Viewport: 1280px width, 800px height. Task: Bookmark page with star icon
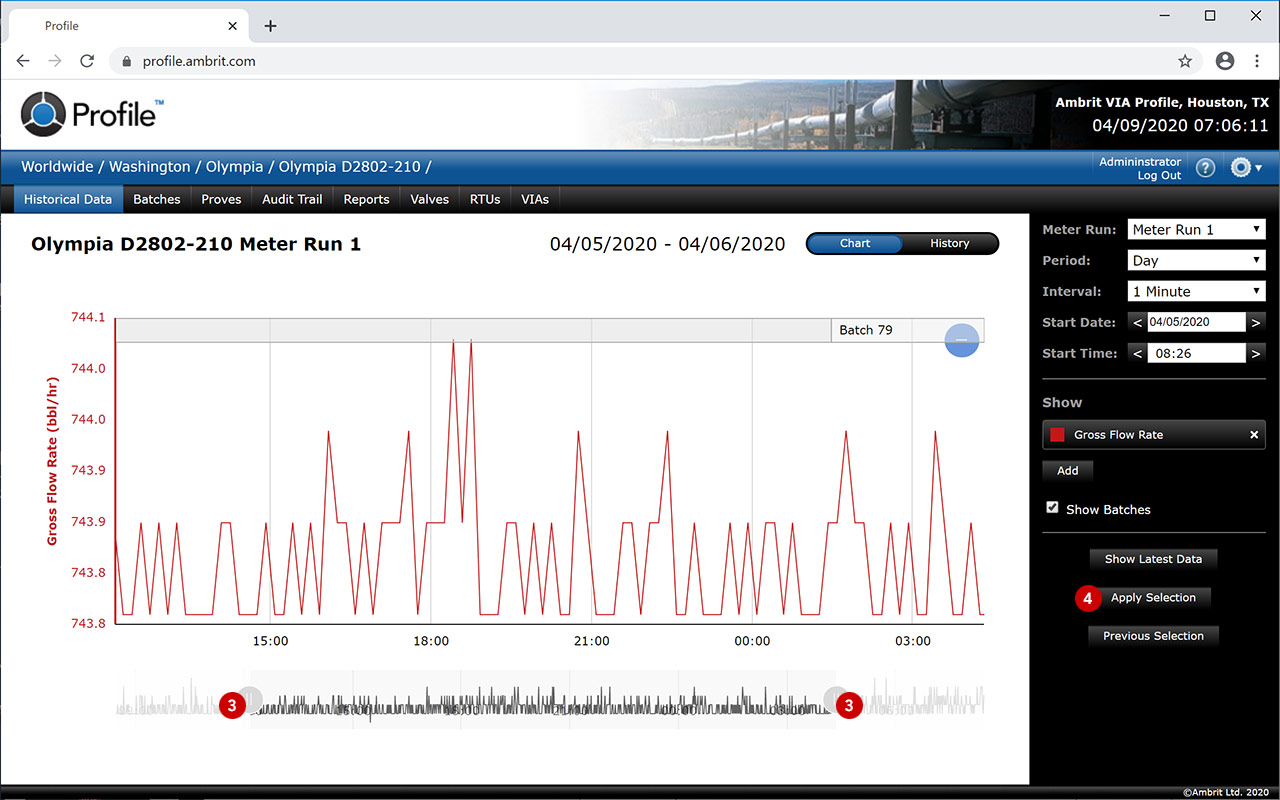(1185, 61)
